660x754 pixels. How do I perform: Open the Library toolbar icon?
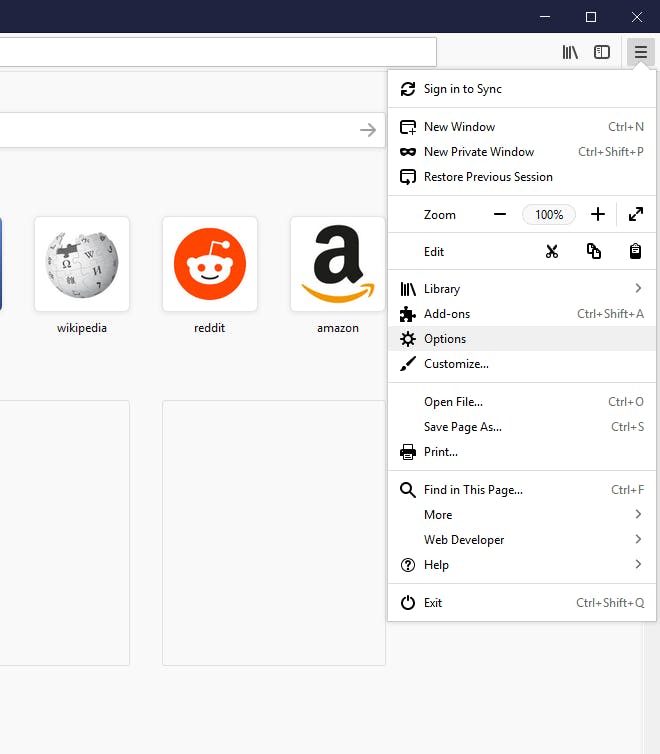click(570, 52)
